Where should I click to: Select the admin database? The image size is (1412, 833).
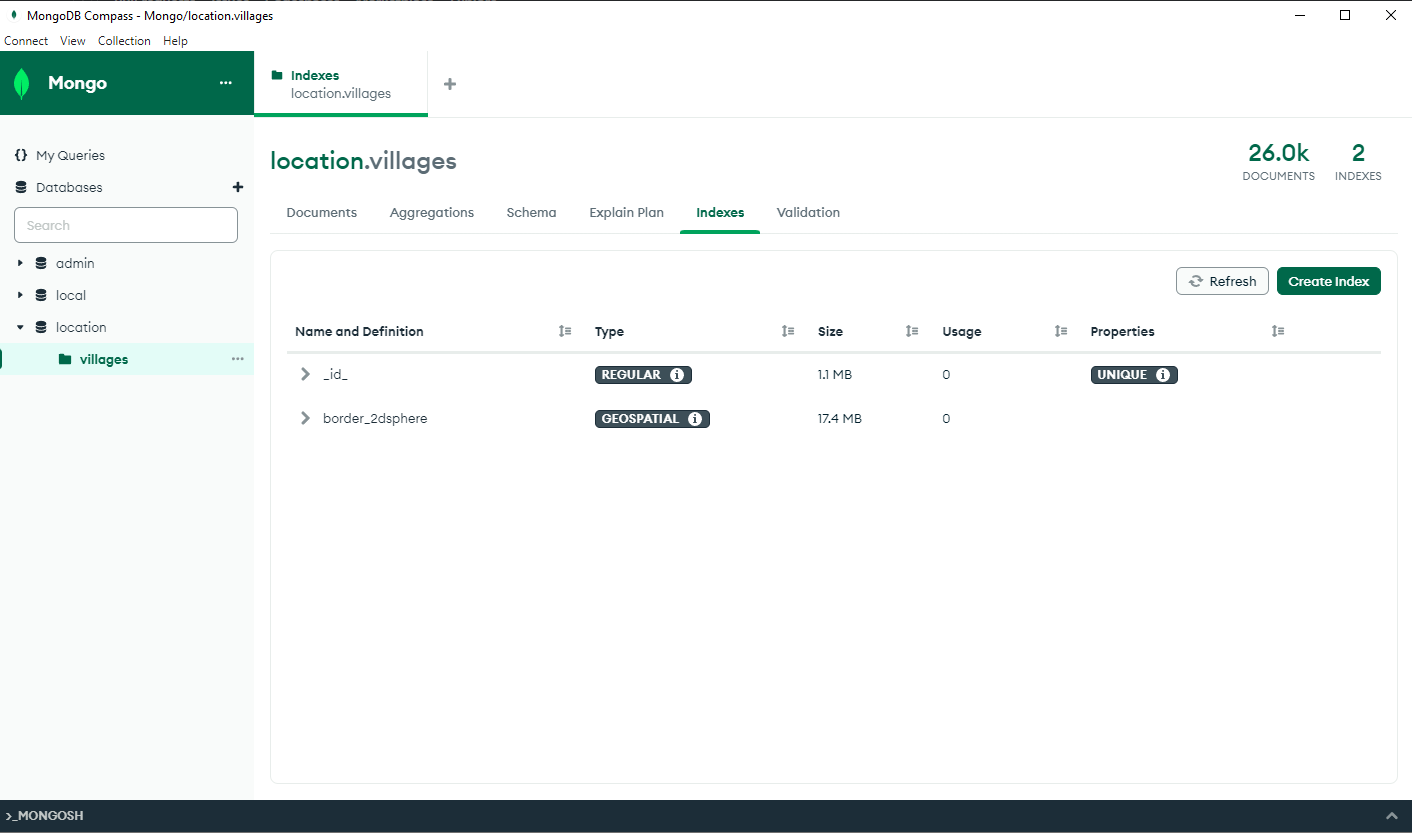[75, 263]
